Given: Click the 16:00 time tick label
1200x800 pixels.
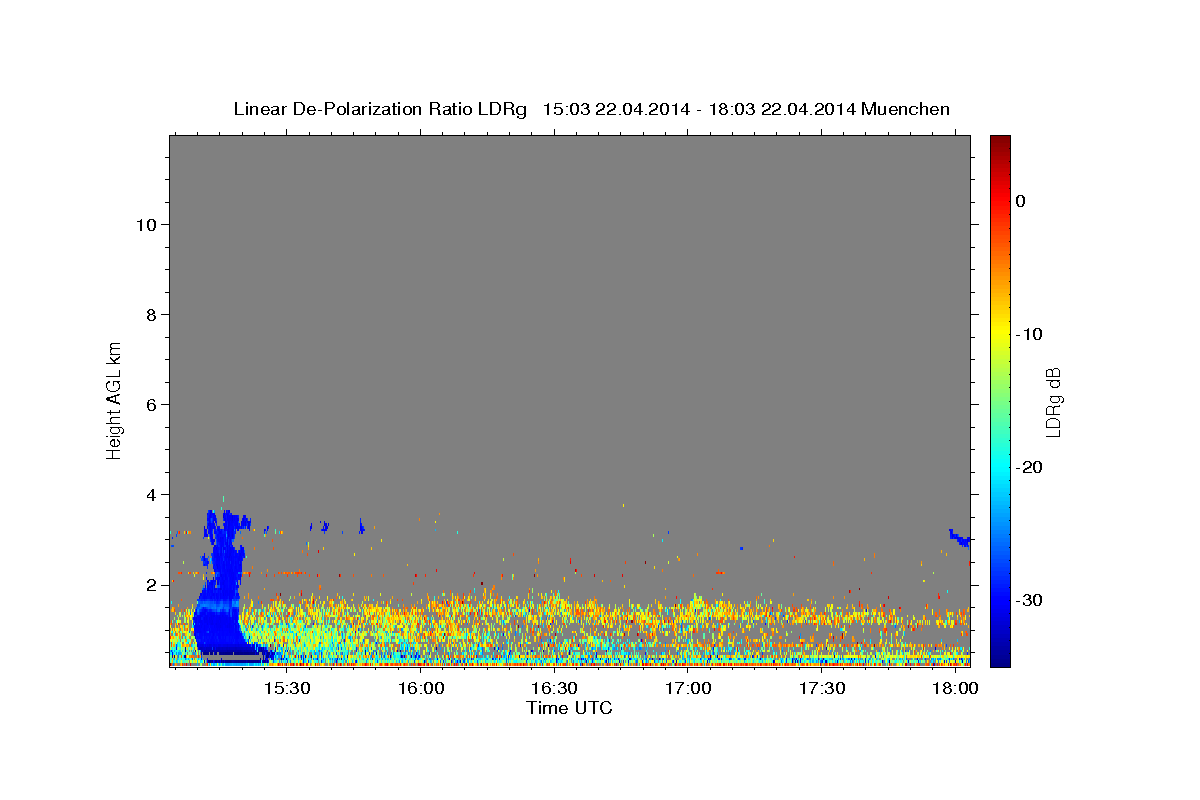Looking at the screenshot, I should pos(421,689).
